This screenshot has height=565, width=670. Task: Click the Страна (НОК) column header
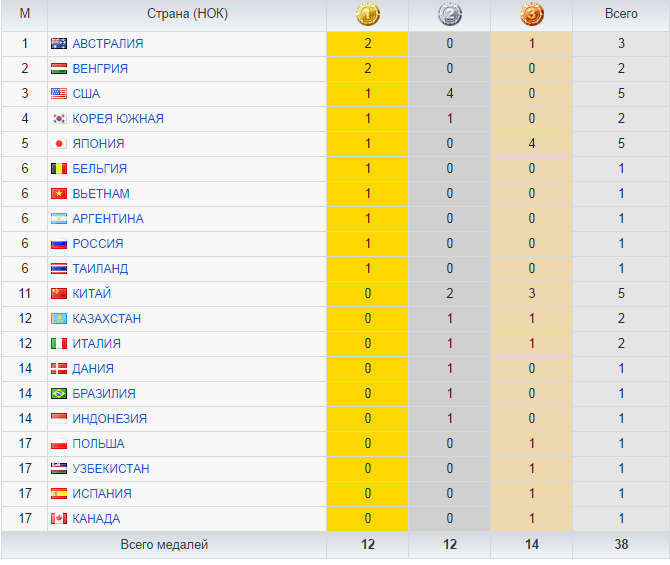click(x=187, y=15)
